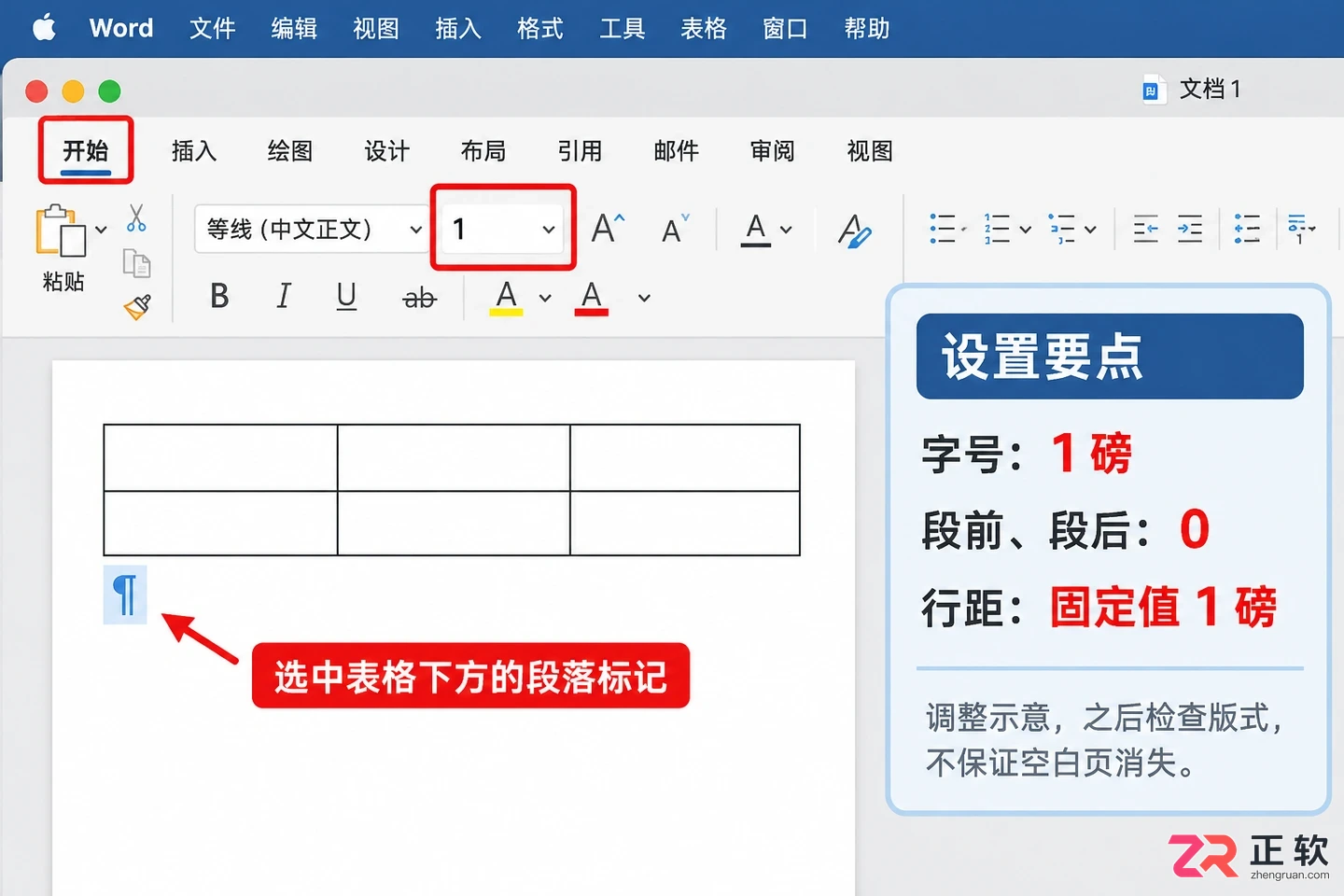Toggle Bold formatting
The width and height of the screenshot is (1344, 896).
pos(219,297)
